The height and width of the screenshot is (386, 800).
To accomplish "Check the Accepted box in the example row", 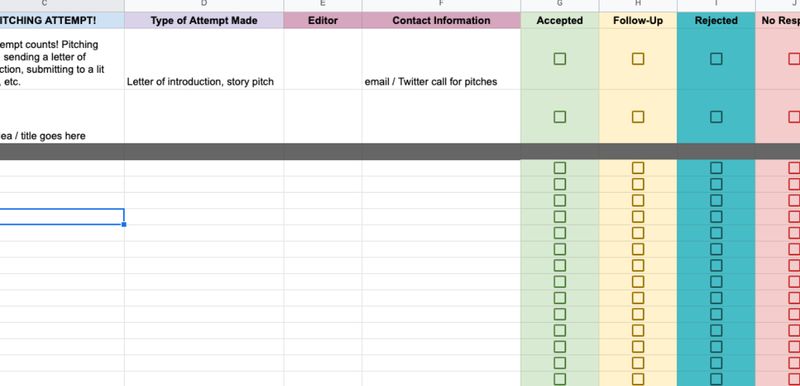I will [x=560, y=59].
